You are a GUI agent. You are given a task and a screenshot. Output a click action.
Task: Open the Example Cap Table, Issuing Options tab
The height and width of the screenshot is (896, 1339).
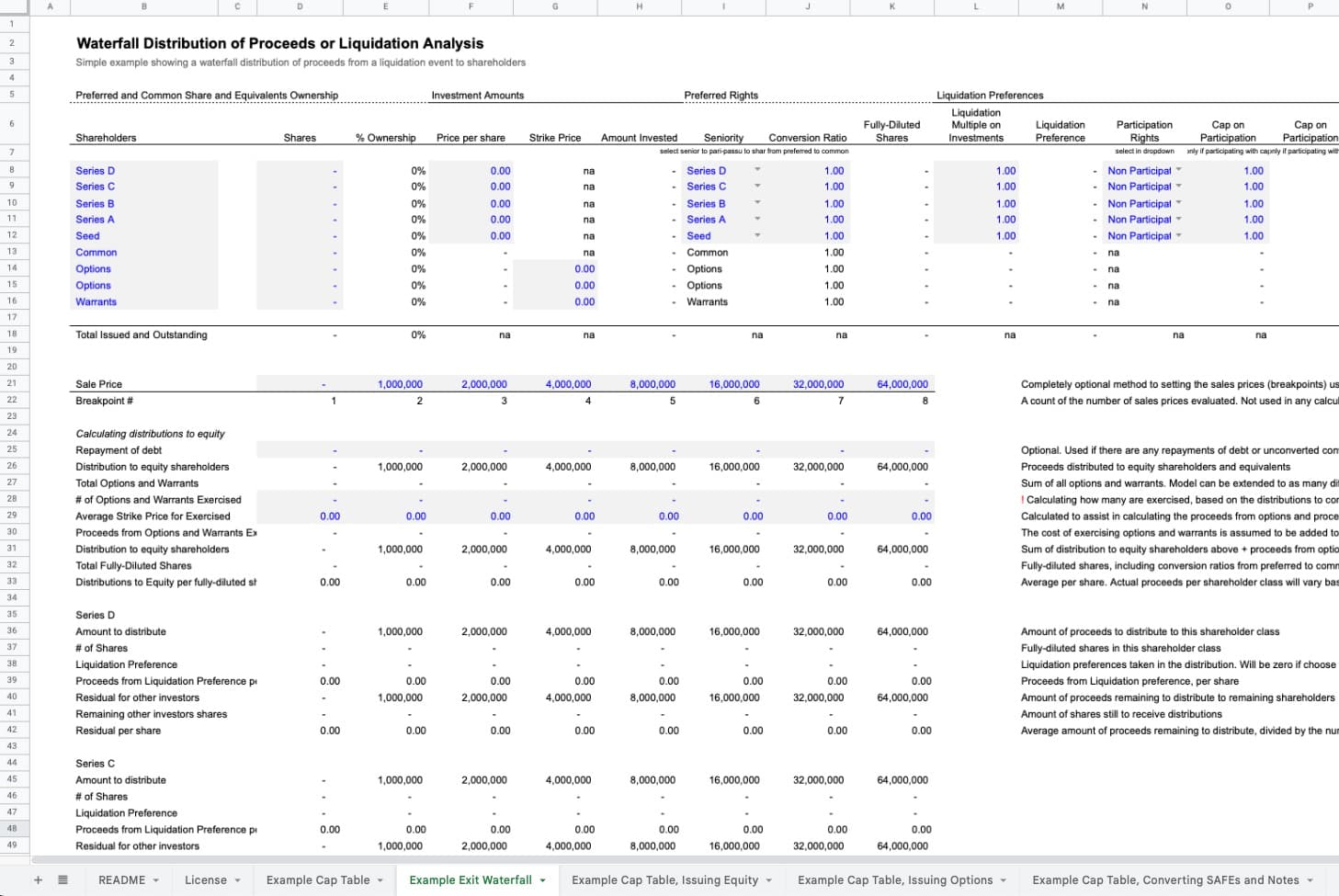[x=894, y=880]
